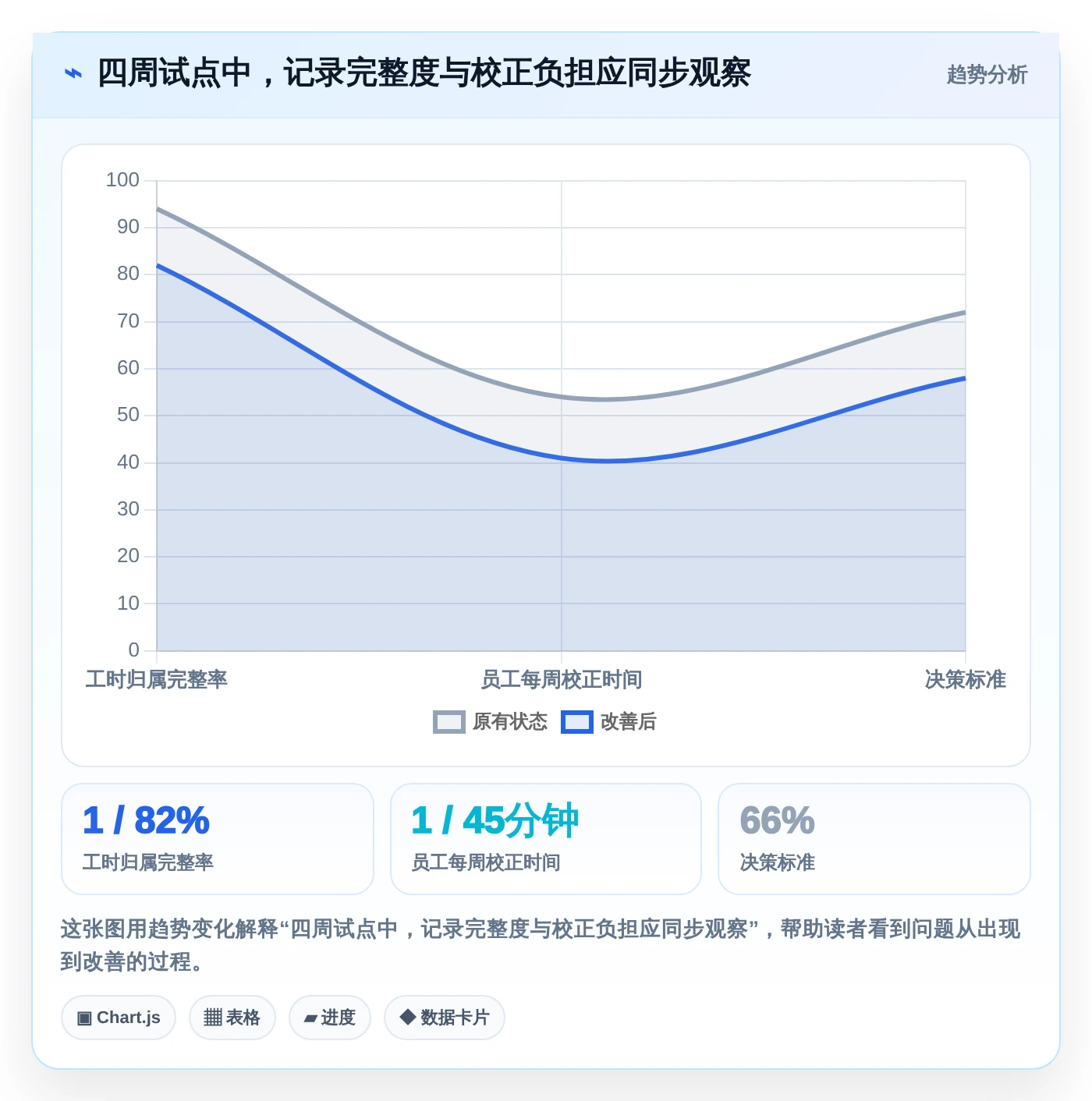Select the 进度 tag chip
The width and height of the screenshot is (1092, 1101).
click(x=330, y=1018)
